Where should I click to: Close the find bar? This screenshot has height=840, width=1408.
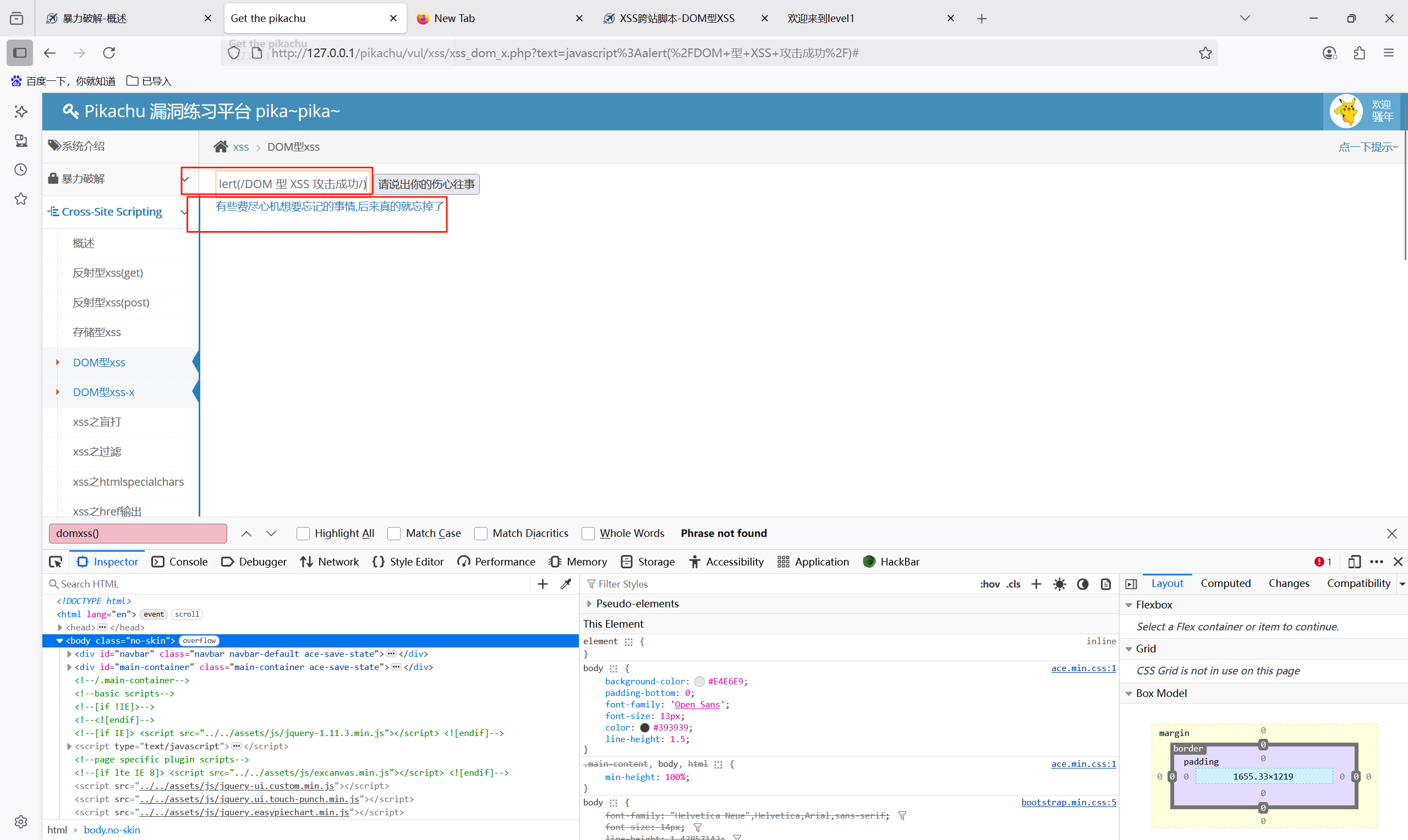click(1391, 533)
